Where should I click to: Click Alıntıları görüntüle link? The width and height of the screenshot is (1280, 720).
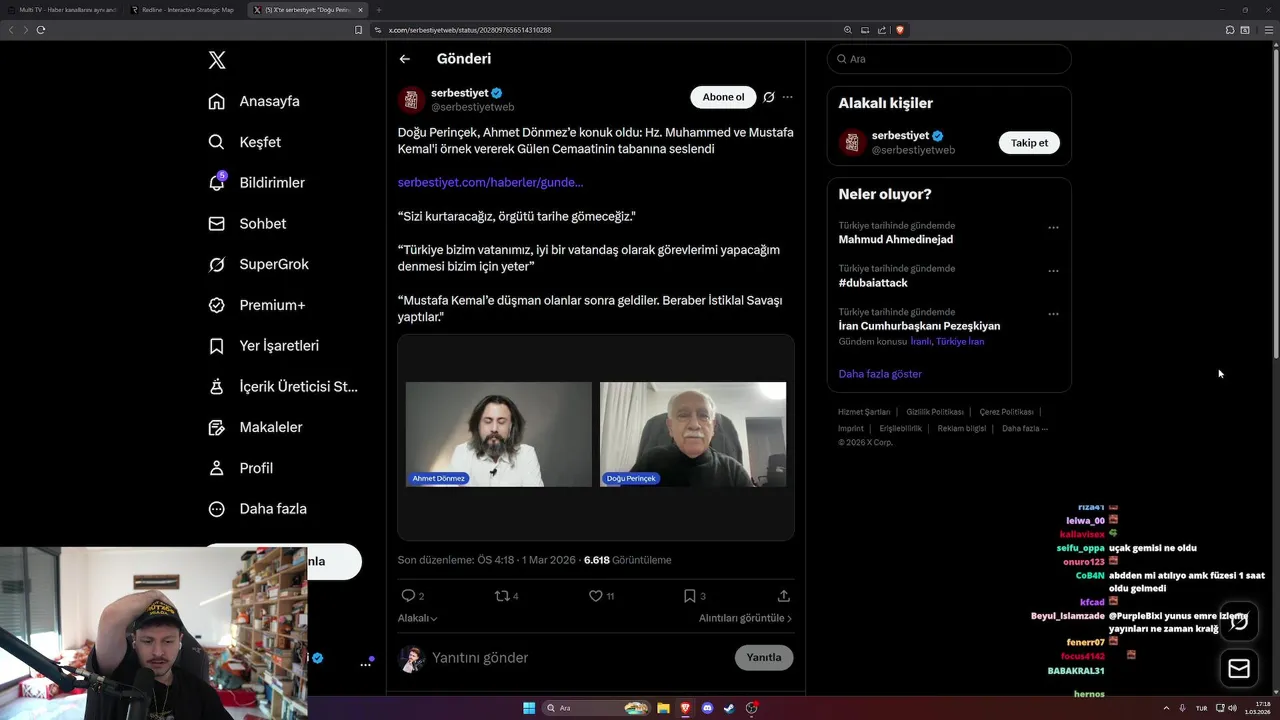pos(745,618)
